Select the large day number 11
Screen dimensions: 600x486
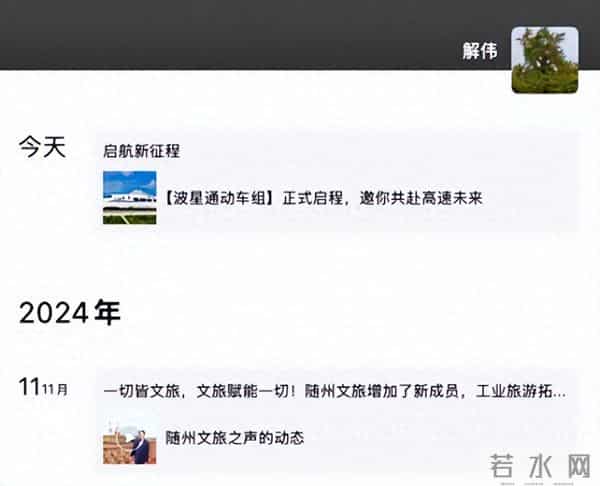(x=29, y=387)
